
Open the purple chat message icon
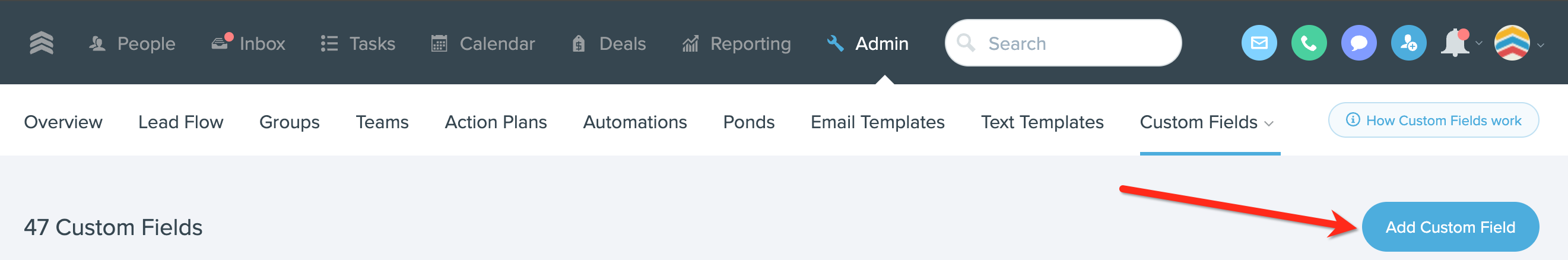pos(1358,43)
